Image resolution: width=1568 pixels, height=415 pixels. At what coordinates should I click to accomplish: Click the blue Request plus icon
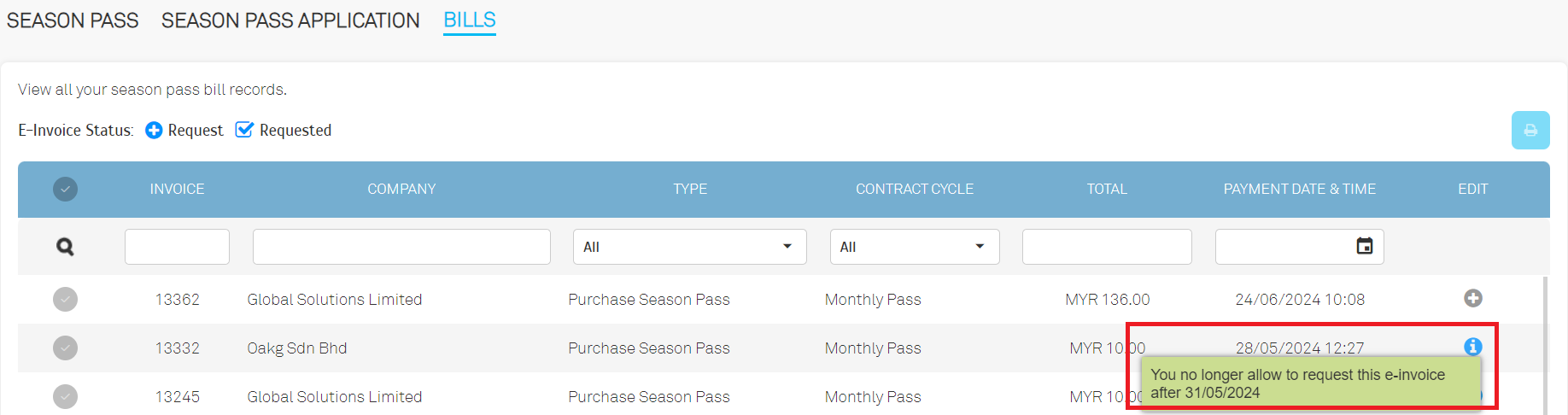[154, 130]
